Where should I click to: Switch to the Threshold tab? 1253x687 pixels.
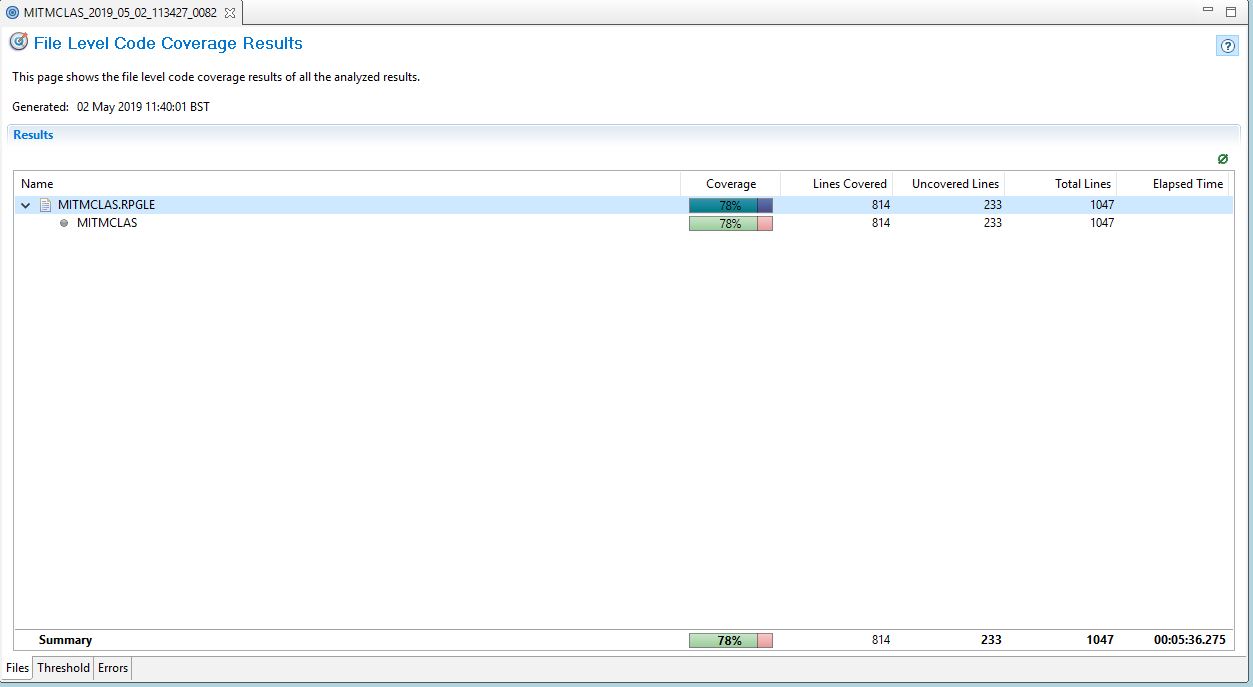(63, 668)
